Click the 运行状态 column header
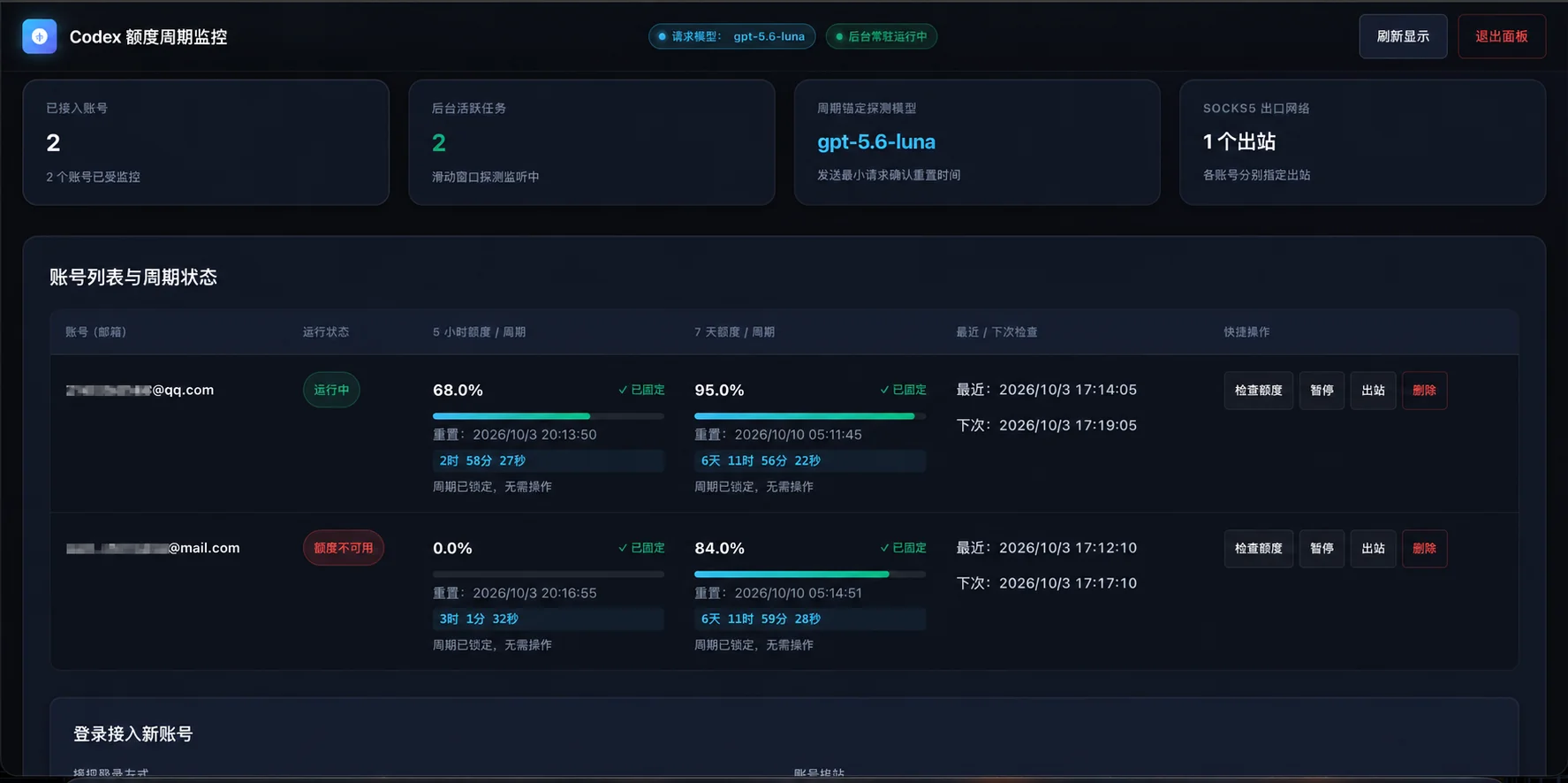1568x783 pixels. click(x=326, y=331)
